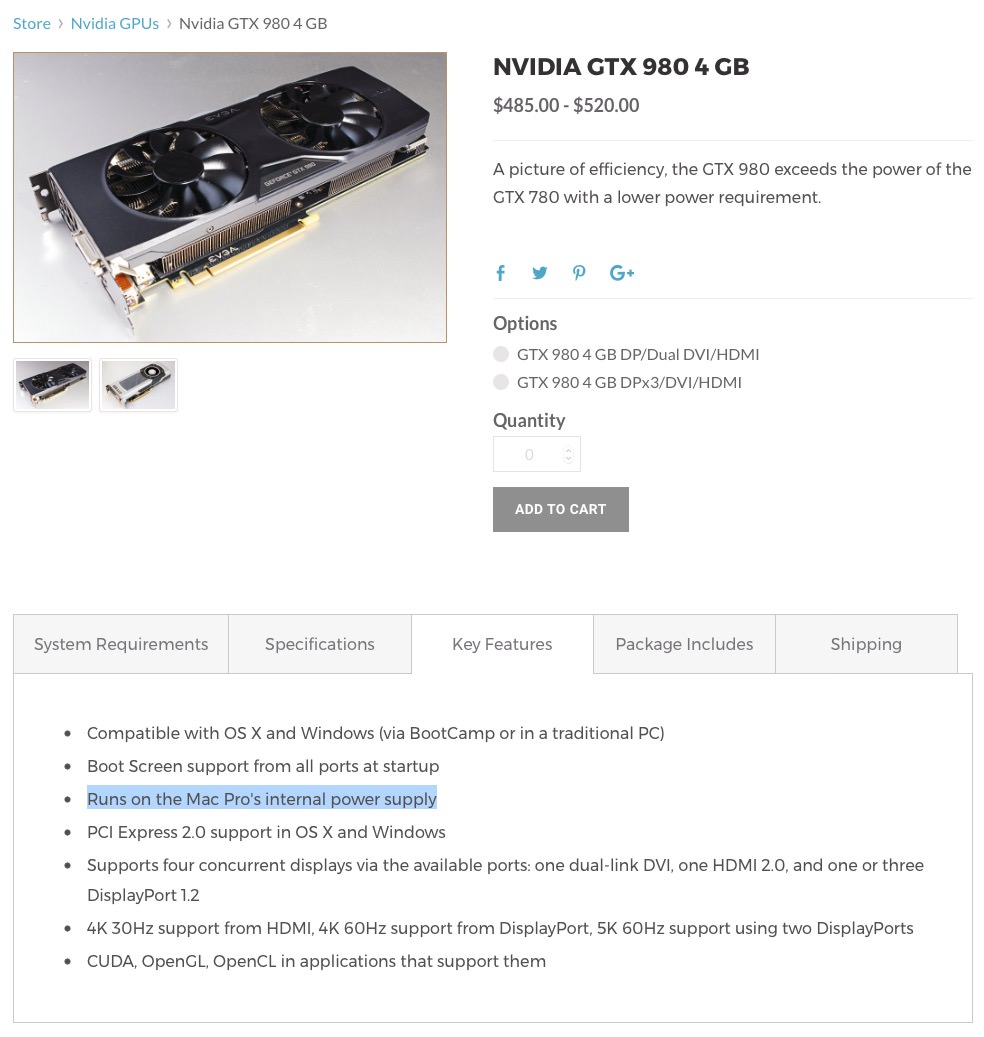Increase quantity with stepper arrow
Screen dimensions: 984x1037
[568, 449]
